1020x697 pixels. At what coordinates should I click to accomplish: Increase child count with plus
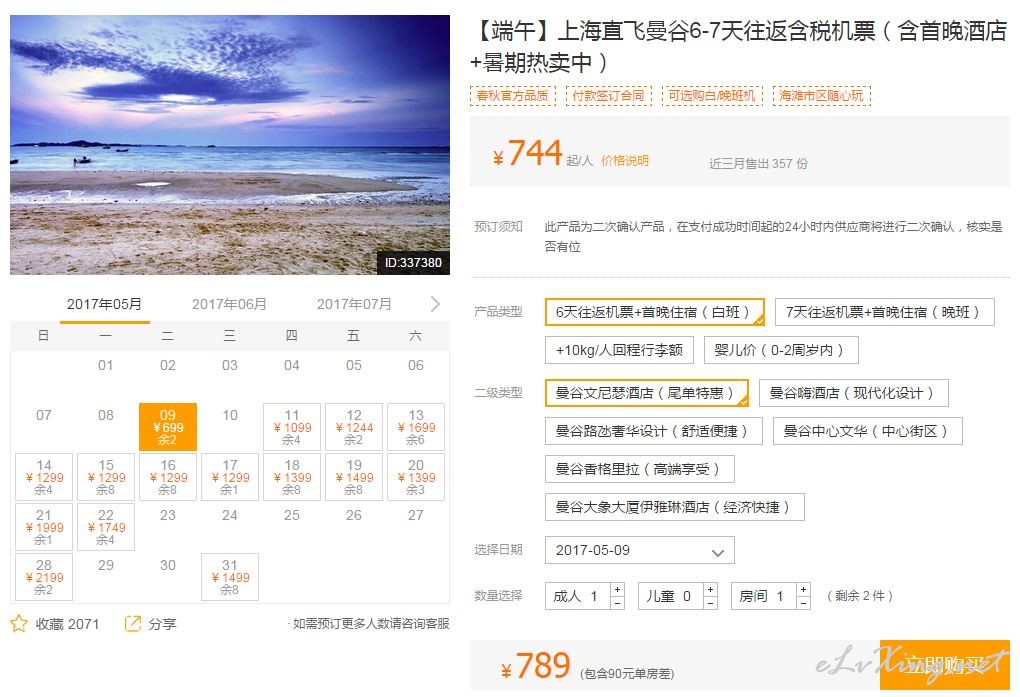click(710, 589)
